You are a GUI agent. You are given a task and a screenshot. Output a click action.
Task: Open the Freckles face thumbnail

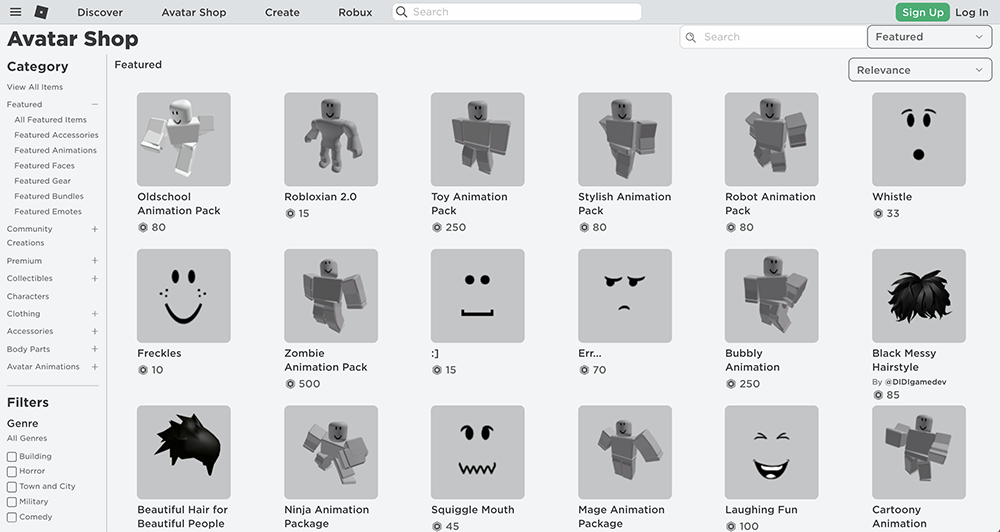[x=184, y=296]
